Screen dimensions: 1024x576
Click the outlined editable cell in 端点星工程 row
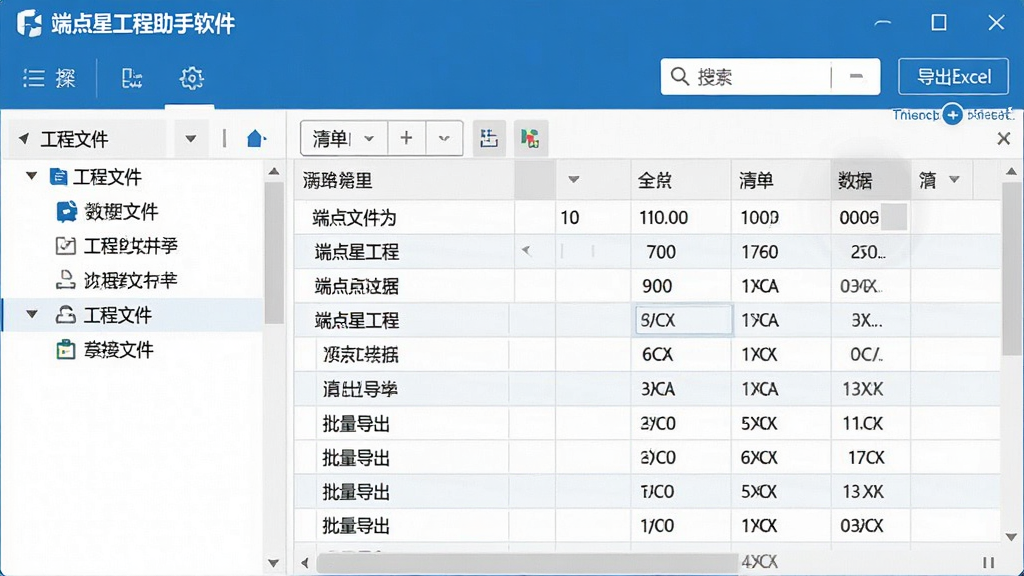pos(683,320)
